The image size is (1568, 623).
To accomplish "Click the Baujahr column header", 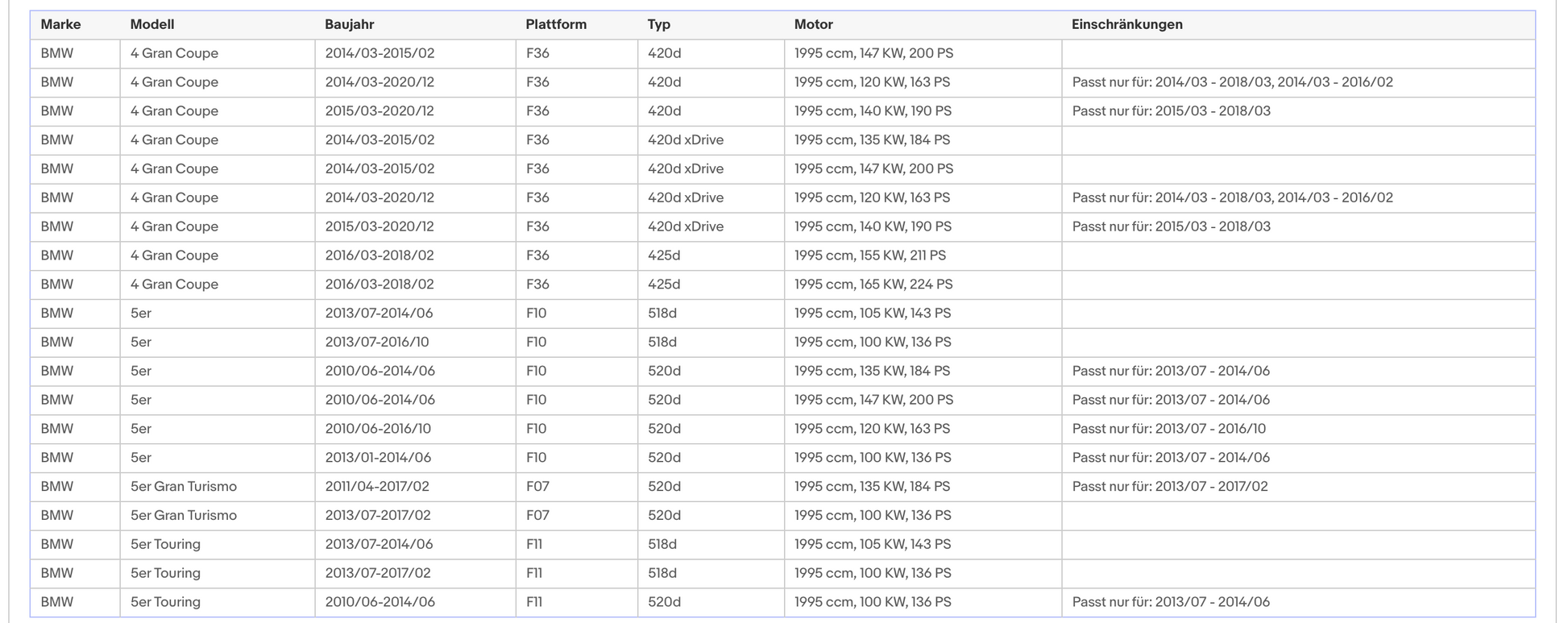I will pyautogui.click(x=349, y=24).
